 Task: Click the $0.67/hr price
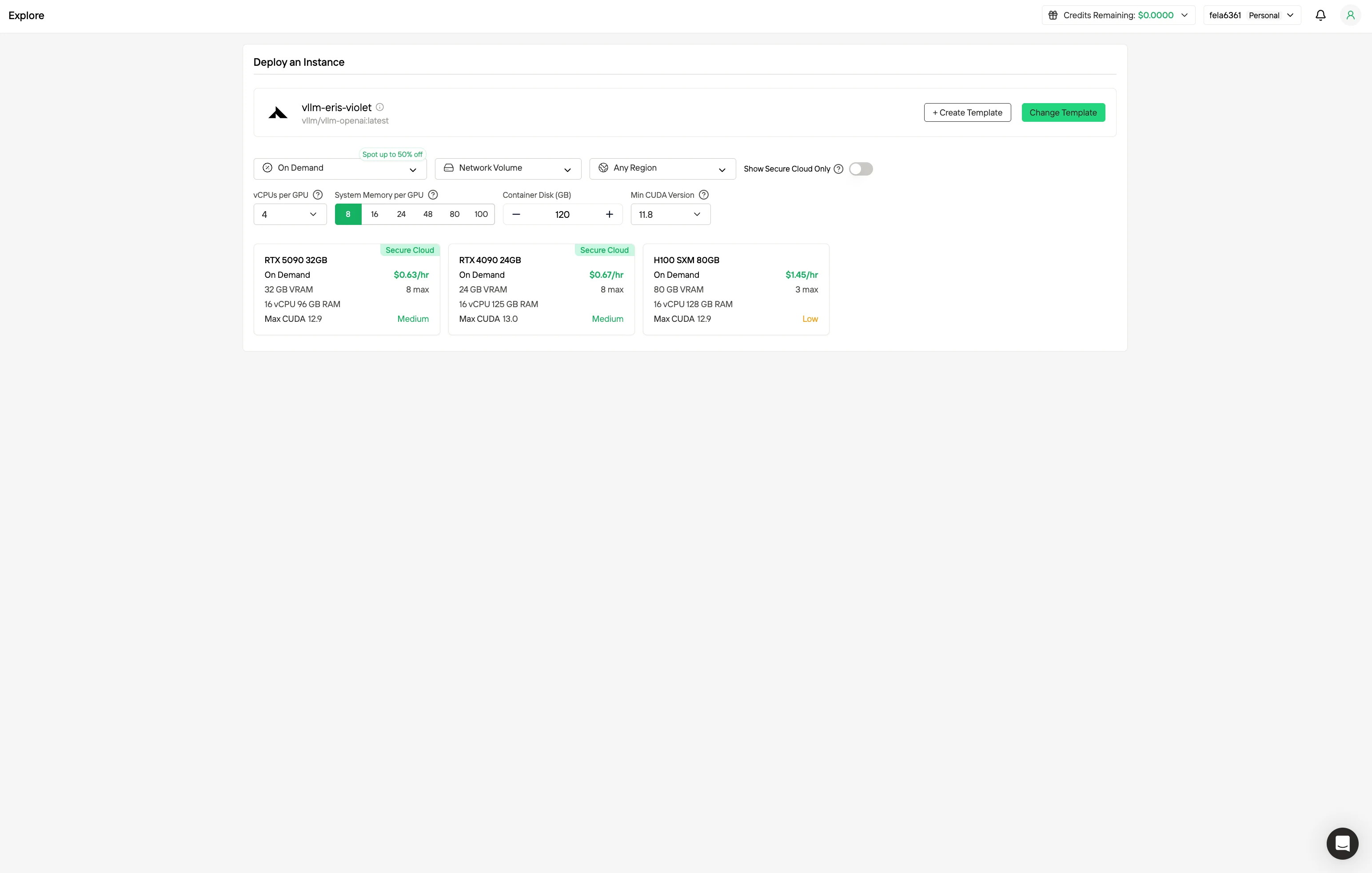606,275
